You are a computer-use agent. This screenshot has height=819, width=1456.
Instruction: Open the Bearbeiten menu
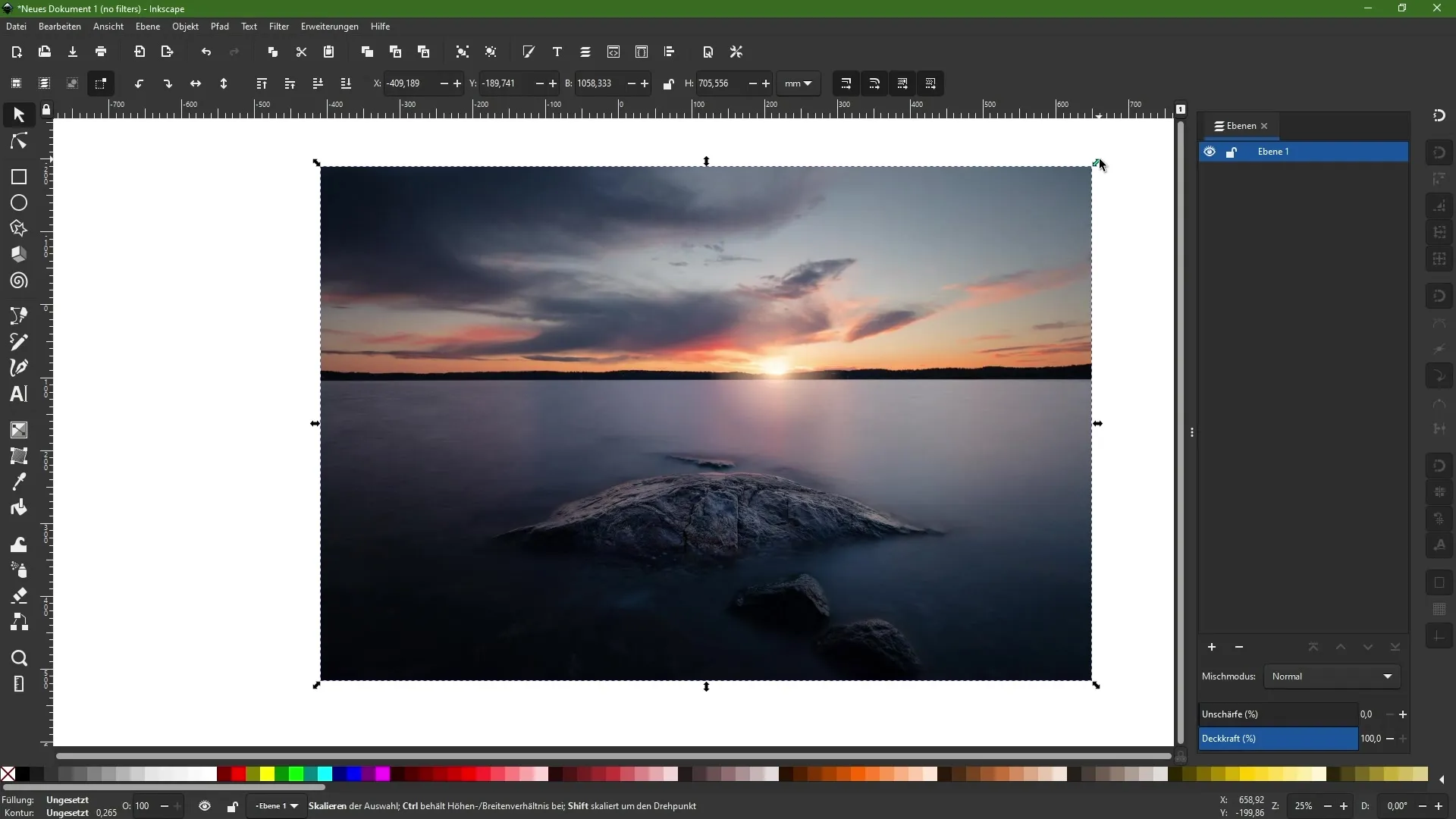60,27
